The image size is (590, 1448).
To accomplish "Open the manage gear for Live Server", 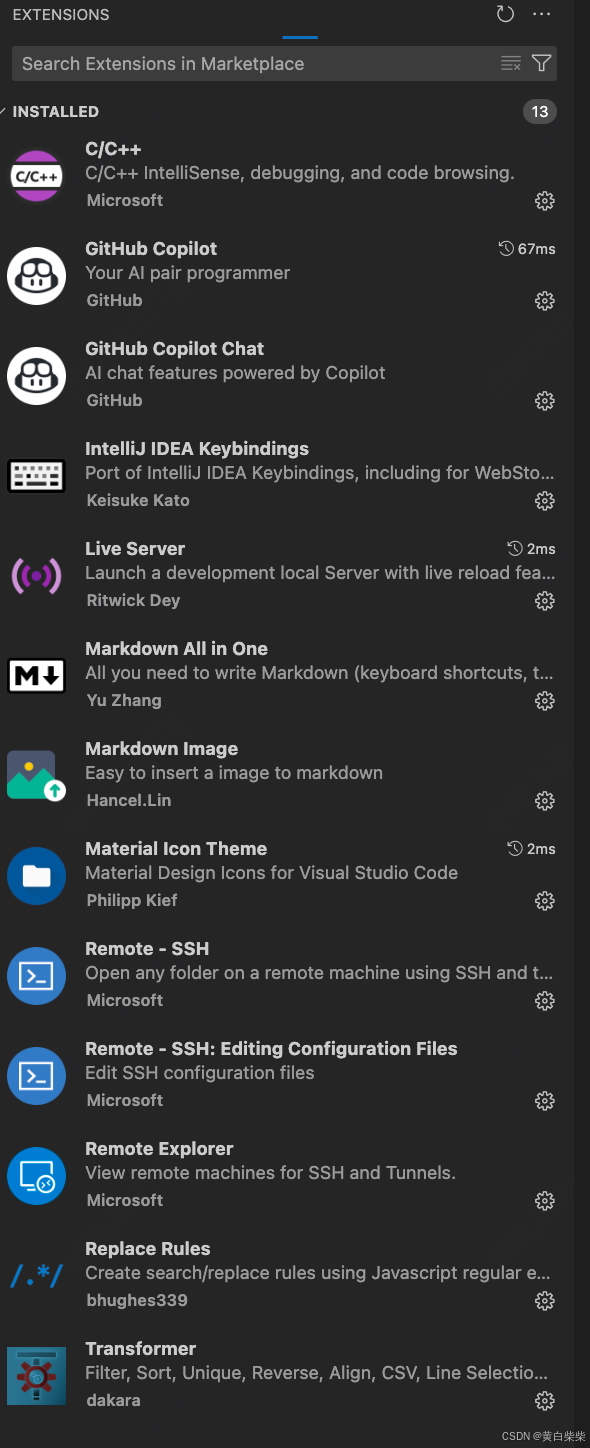I will tap(545, 601).
